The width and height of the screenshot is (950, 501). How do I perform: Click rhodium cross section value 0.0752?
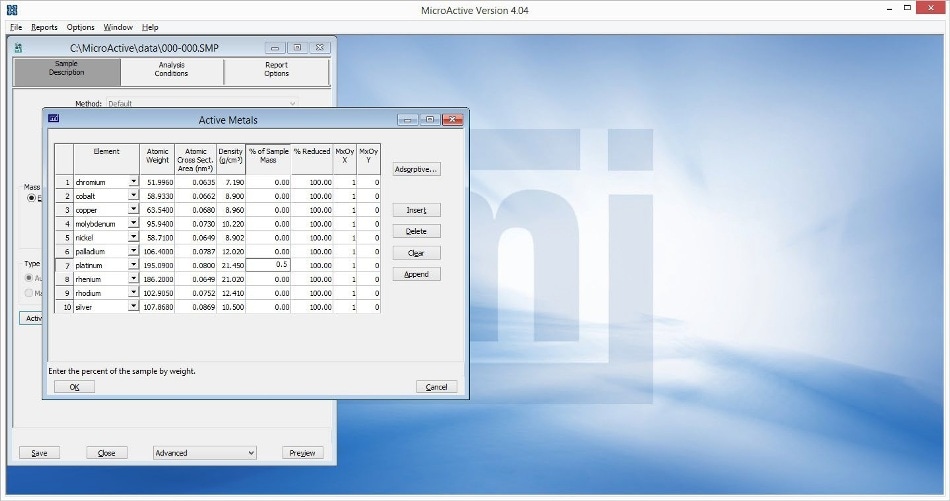click(196, 293)
